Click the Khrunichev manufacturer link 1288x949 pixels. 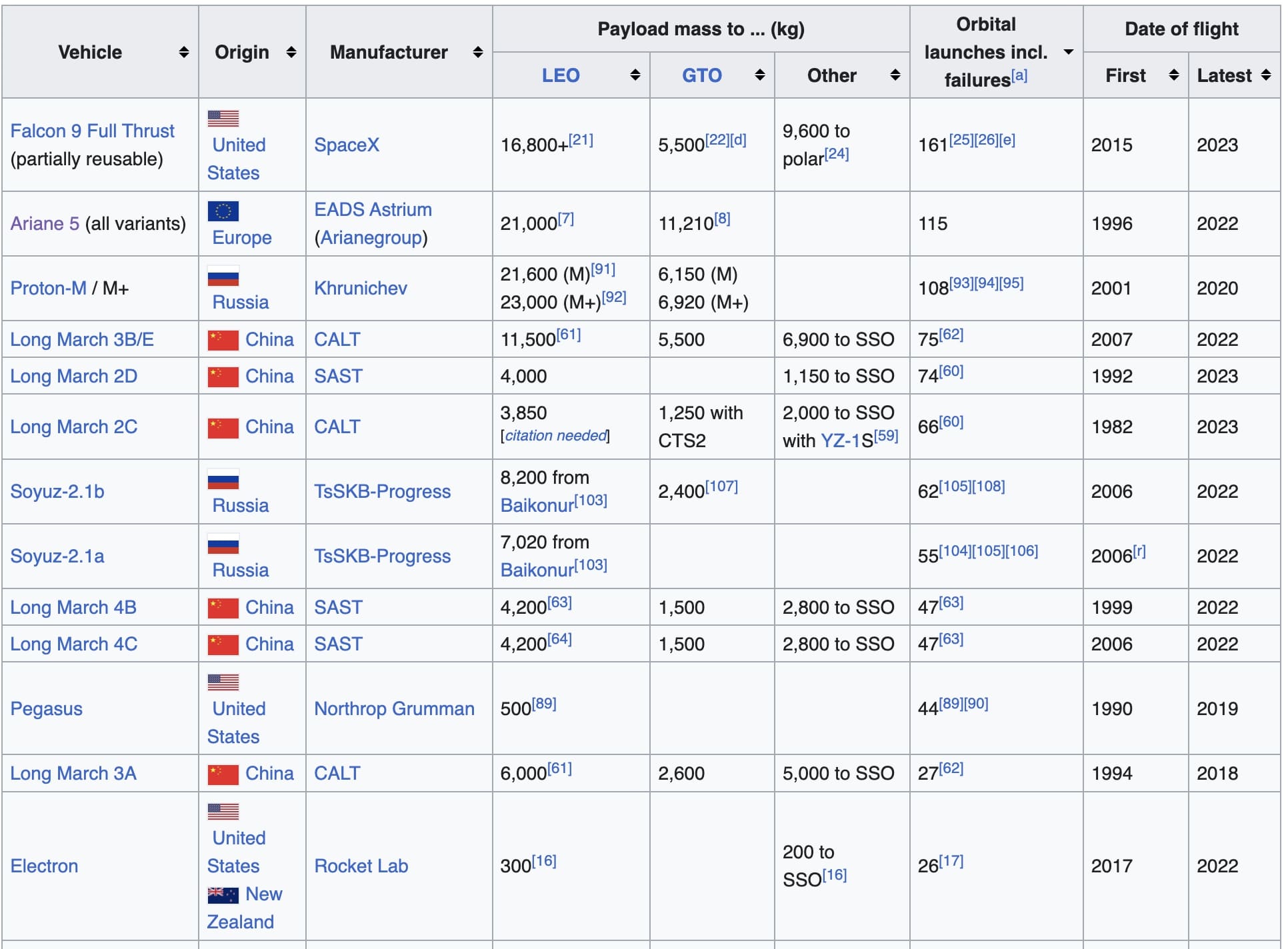pos(360,288)
